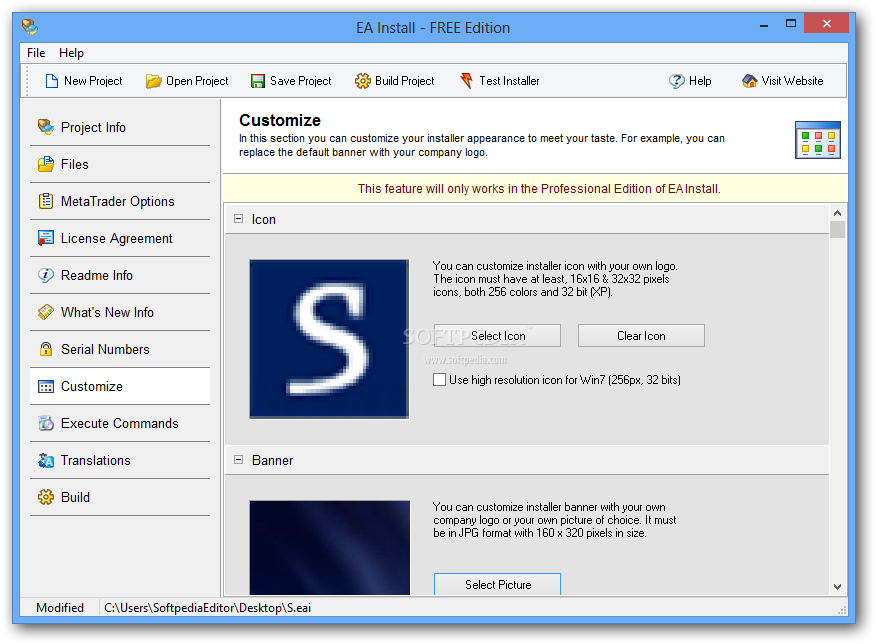Click the Select Picture button
The image size is (876, 644).
point(497,584)
